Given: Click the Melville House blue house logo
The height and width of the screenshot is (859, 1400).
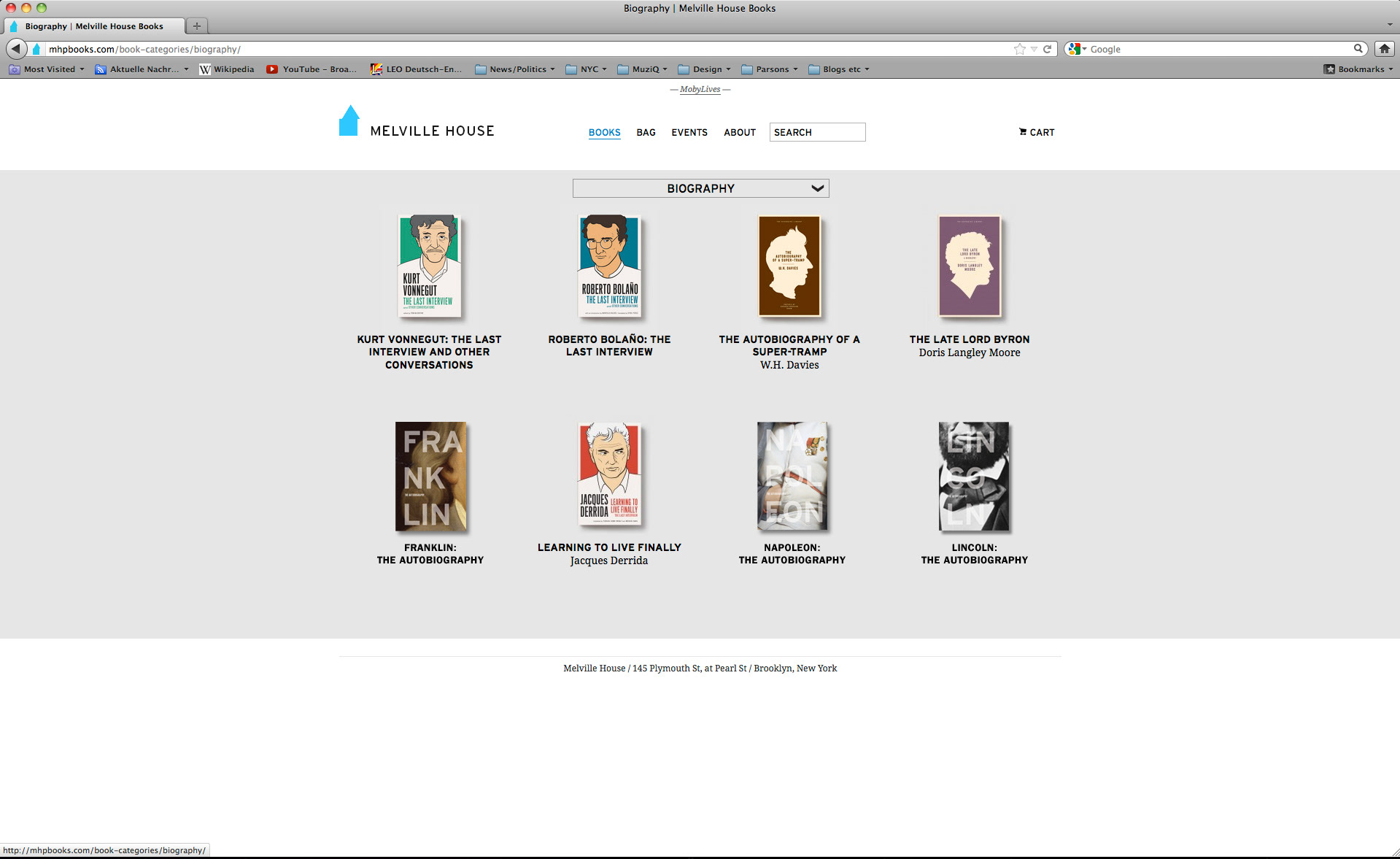Looking at the screenshot, I should click(x=349, y=120).
